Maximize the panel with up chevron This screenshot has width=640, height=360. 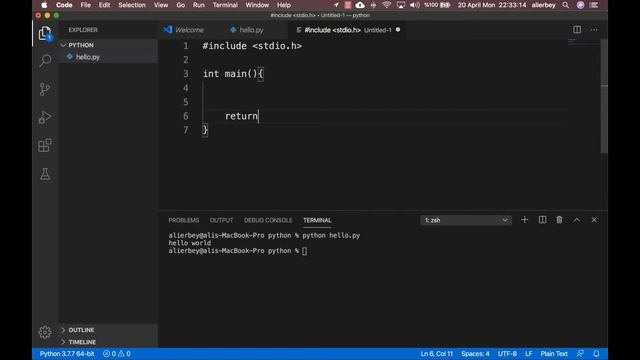(x=577, y=220)
